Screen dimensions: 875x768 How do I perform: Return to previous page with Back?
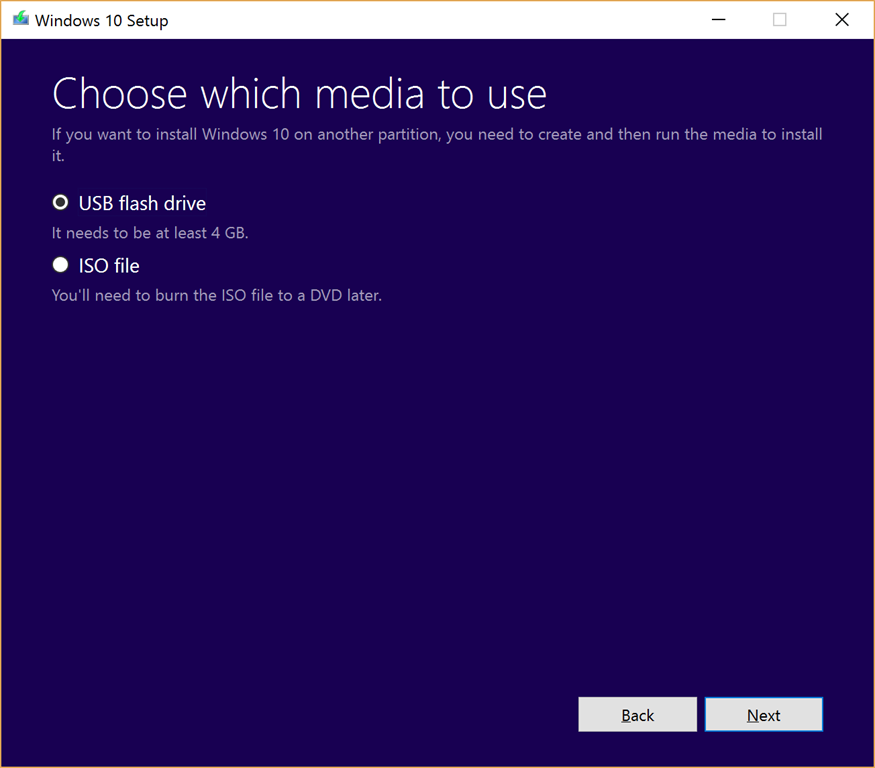tap(637, 714)
